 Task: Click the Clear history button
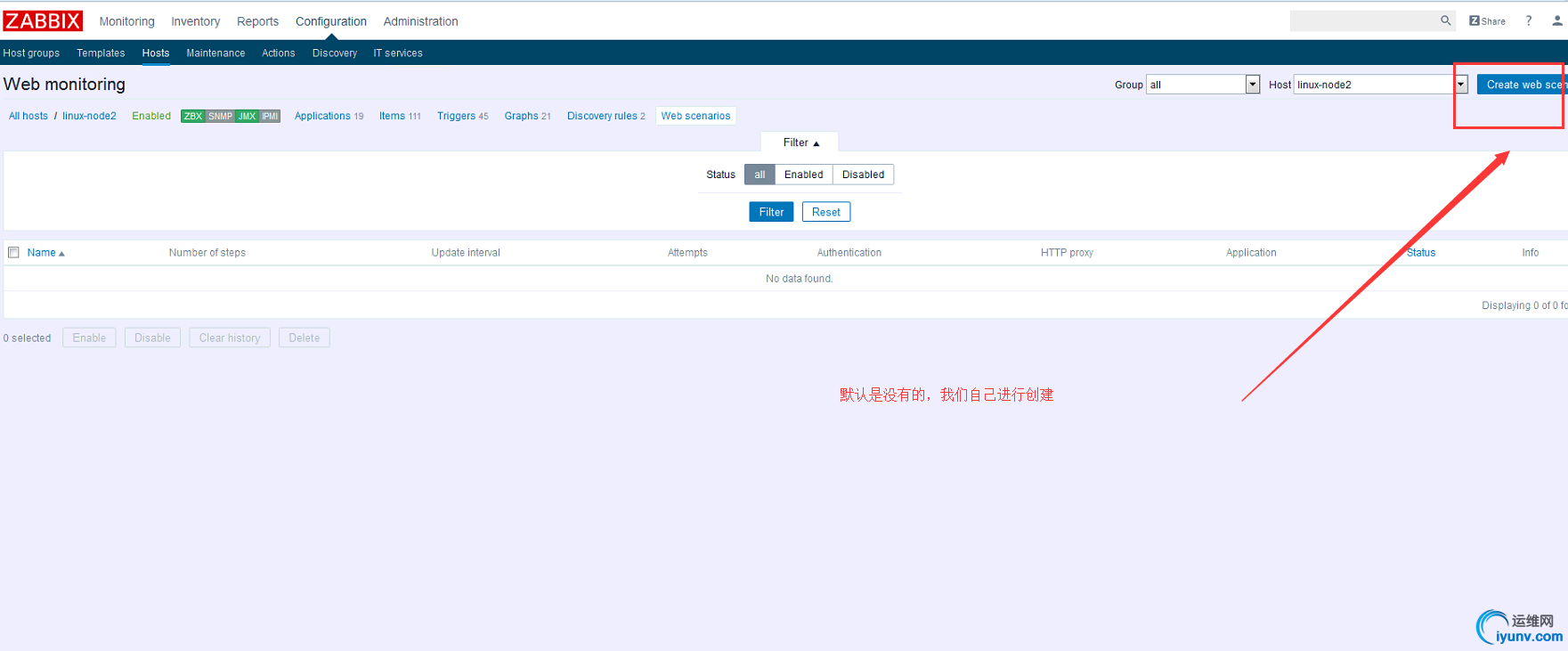230,338
